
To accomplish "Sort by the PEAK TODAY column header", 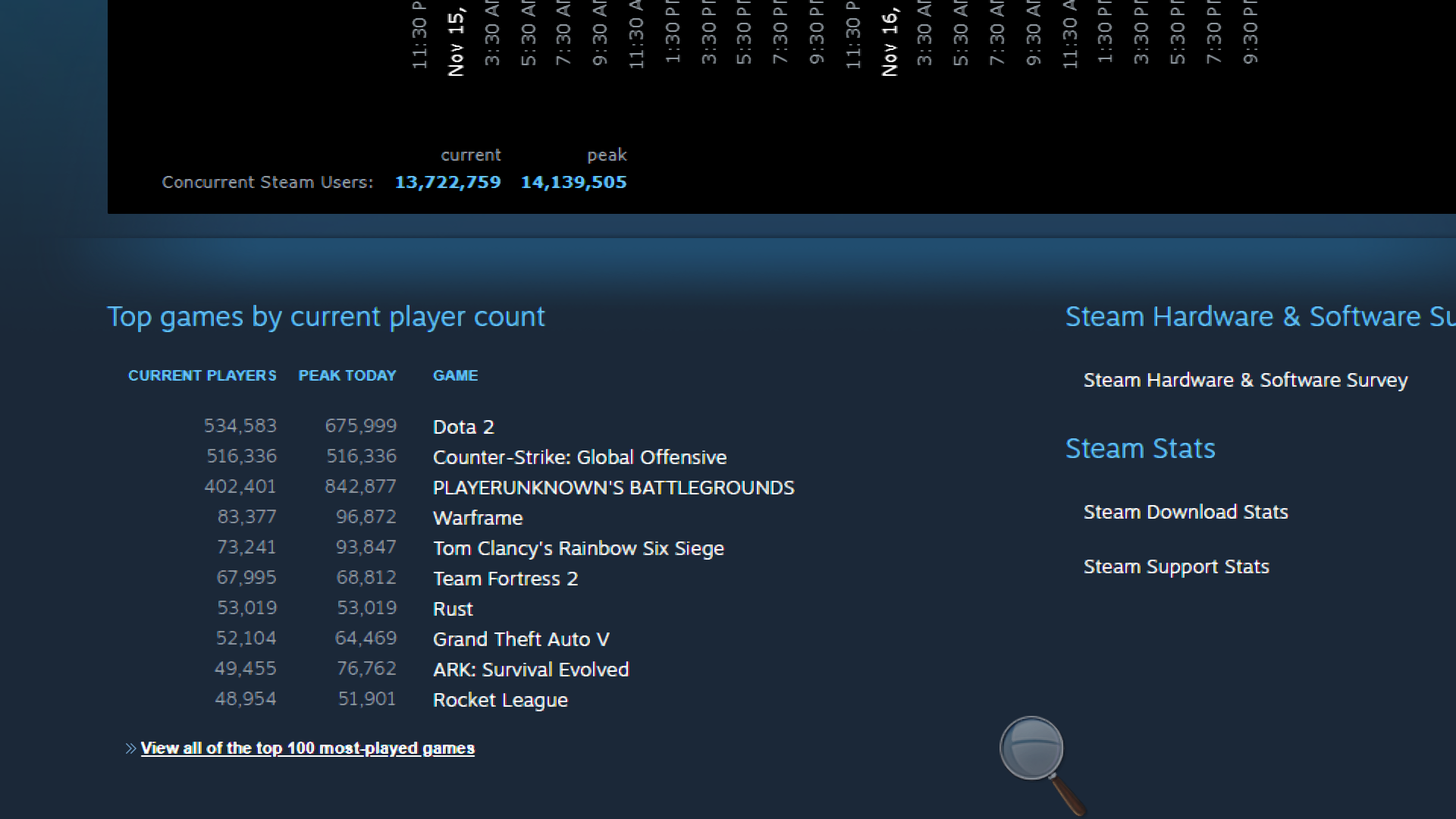I will pyautogui.click(x=347, y=375).
